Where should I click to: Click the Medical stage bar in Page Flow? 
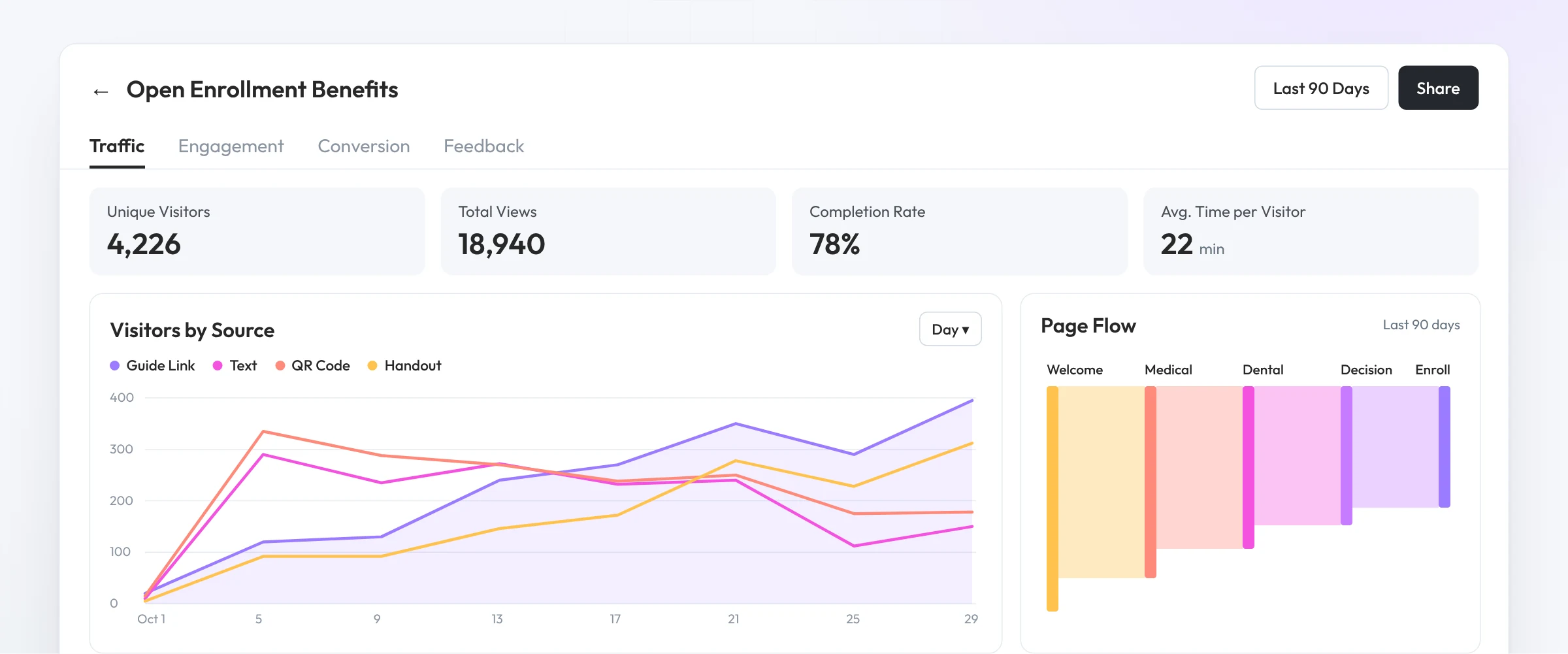coord(1150,482)
